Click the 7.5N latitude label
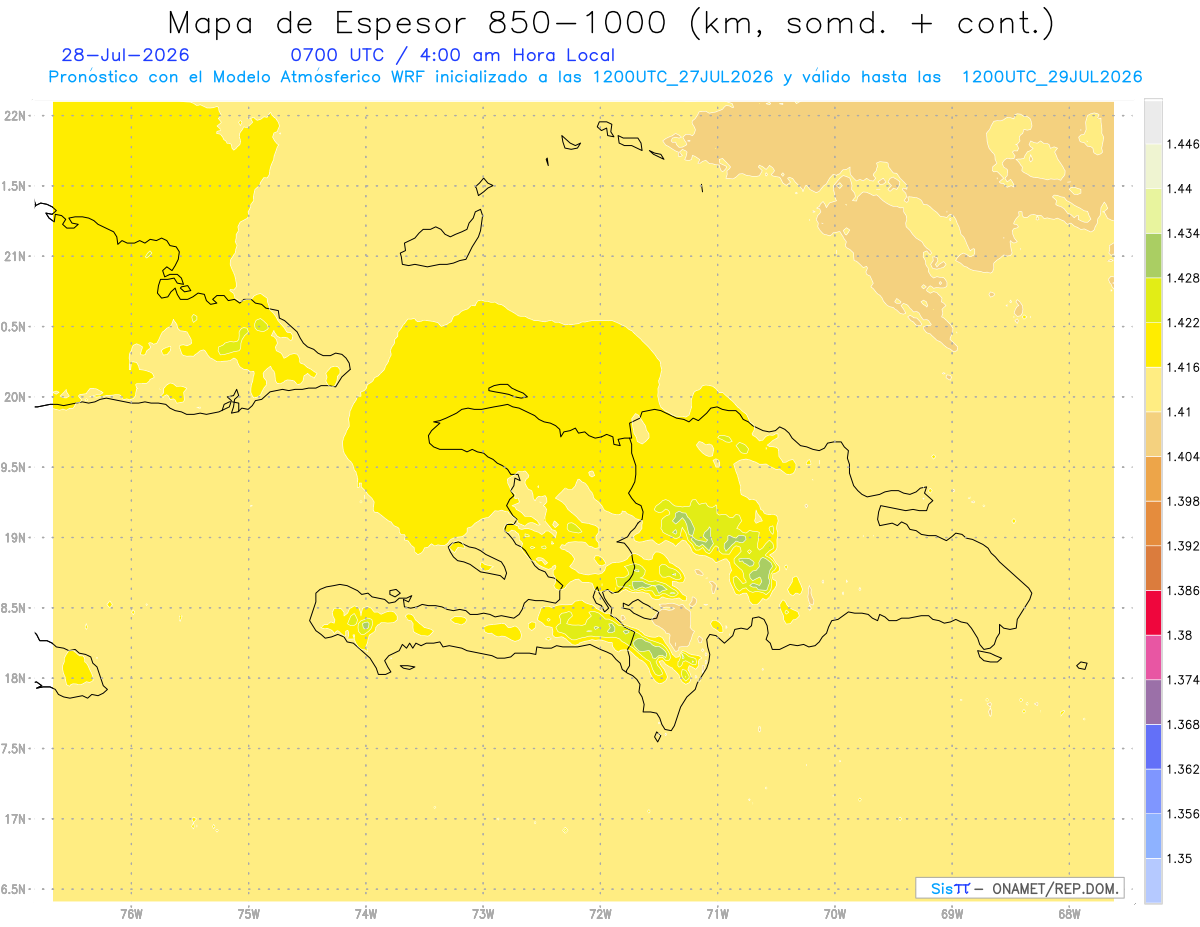This screenshot has width=1200, height=927. click(14, 749)
